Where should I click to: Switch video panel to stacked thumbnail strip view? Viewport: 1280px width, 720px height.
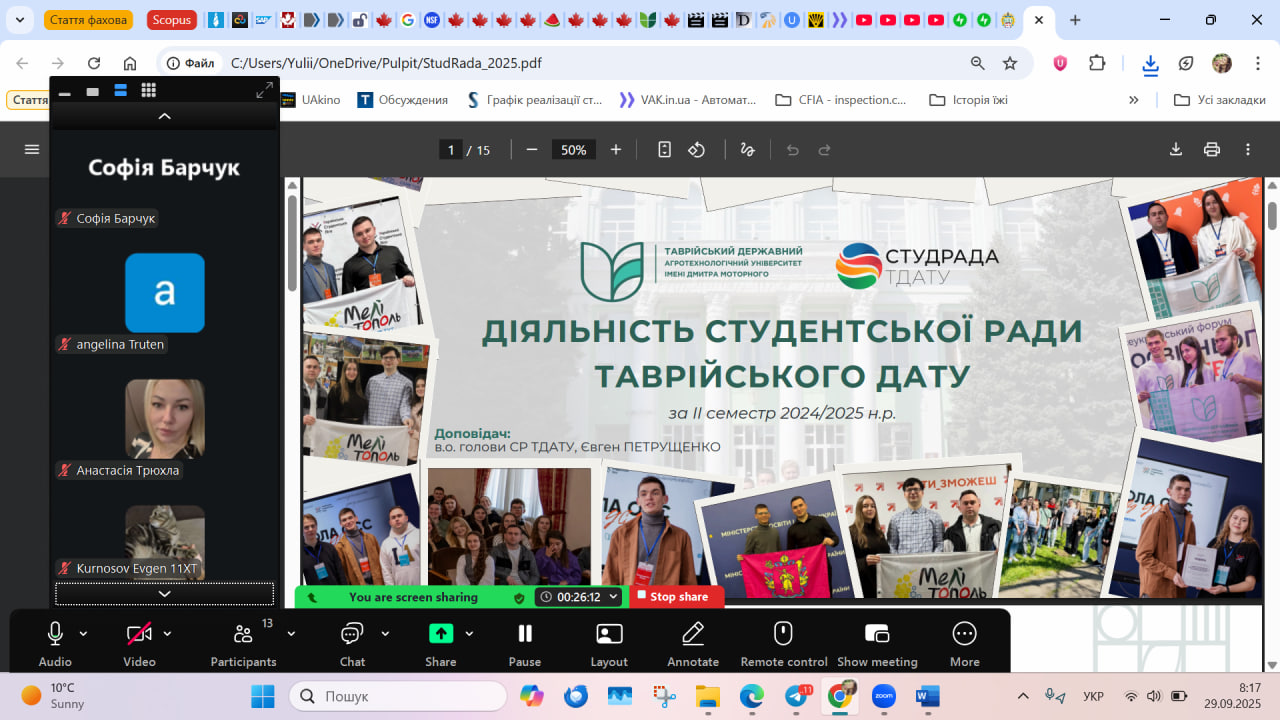(121, 91)
